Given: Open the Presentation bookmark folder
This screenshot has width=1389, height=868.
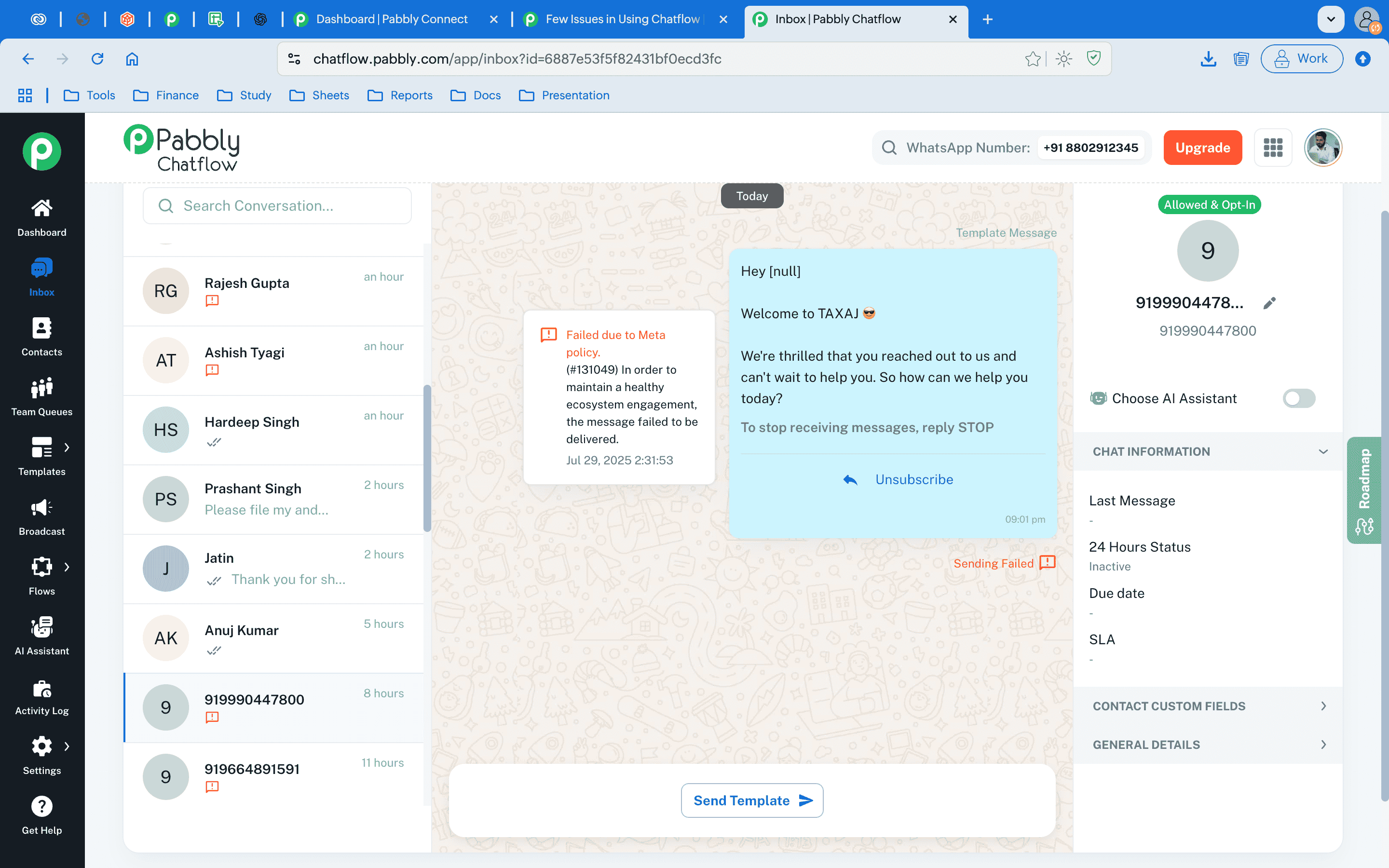Looking at the screenshot, I should pos(564,95).
